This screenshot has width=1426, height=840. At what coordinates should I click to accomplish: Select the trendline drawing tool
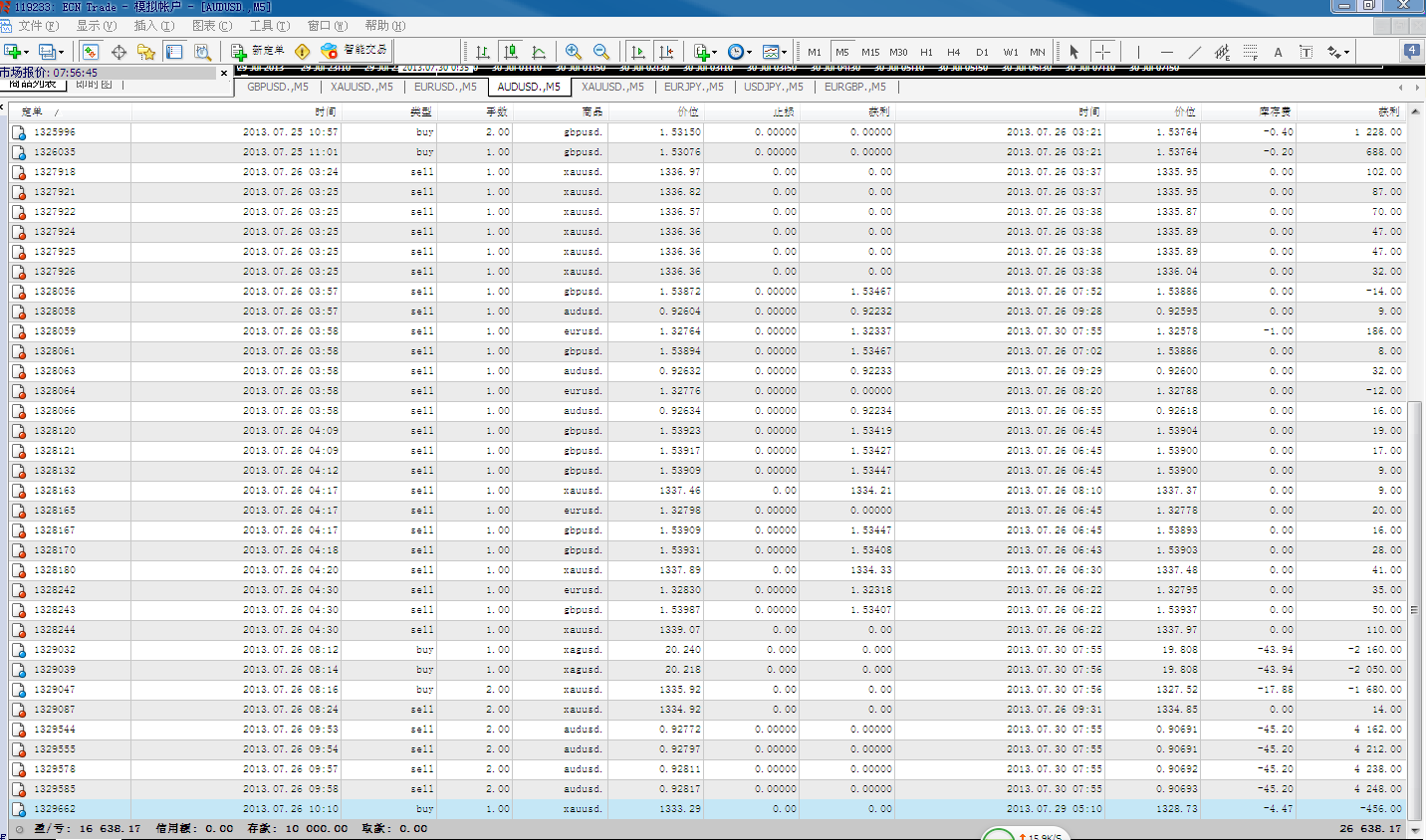coord(1194,52)
